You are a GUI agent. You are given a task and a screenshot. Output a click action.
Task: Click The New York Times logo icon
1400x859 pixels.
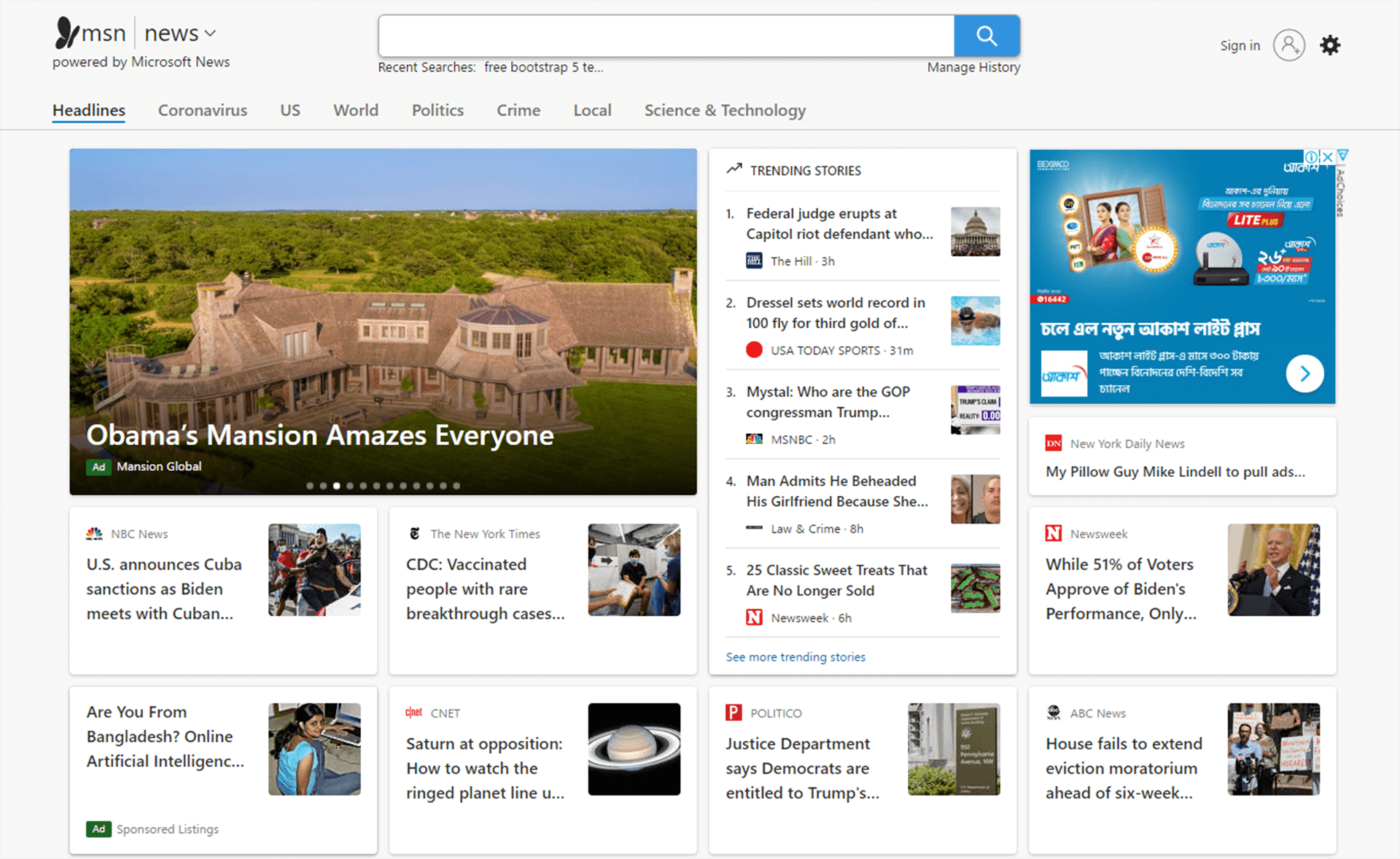click(414, 534)
